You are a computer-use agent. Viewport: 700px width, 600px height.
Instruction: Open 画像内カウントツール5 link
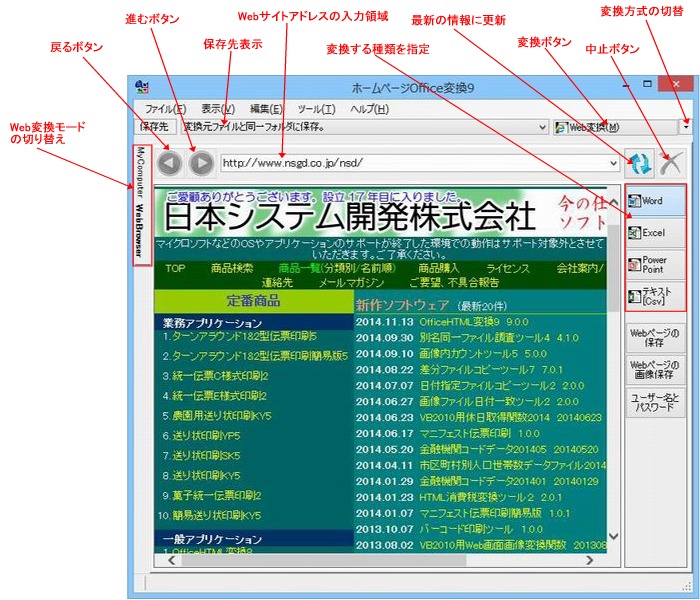tap(483, 354)
